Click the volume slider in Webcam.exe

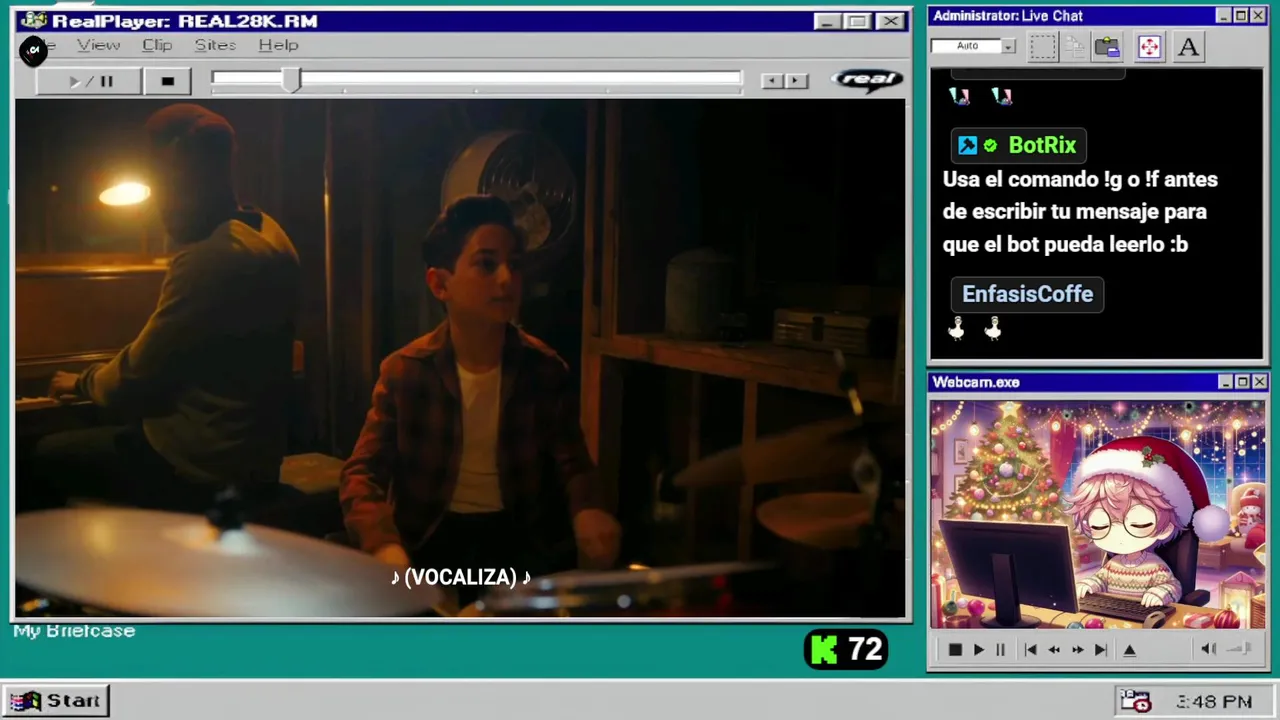coord(1240,649)
